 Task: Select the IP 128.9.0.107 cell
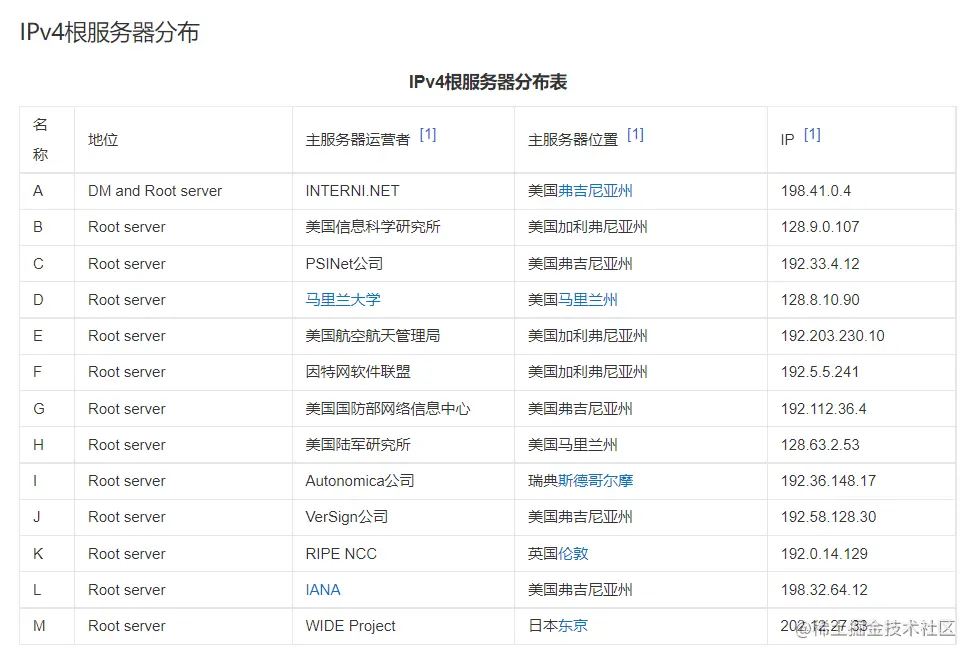click(x=861, y=227)
